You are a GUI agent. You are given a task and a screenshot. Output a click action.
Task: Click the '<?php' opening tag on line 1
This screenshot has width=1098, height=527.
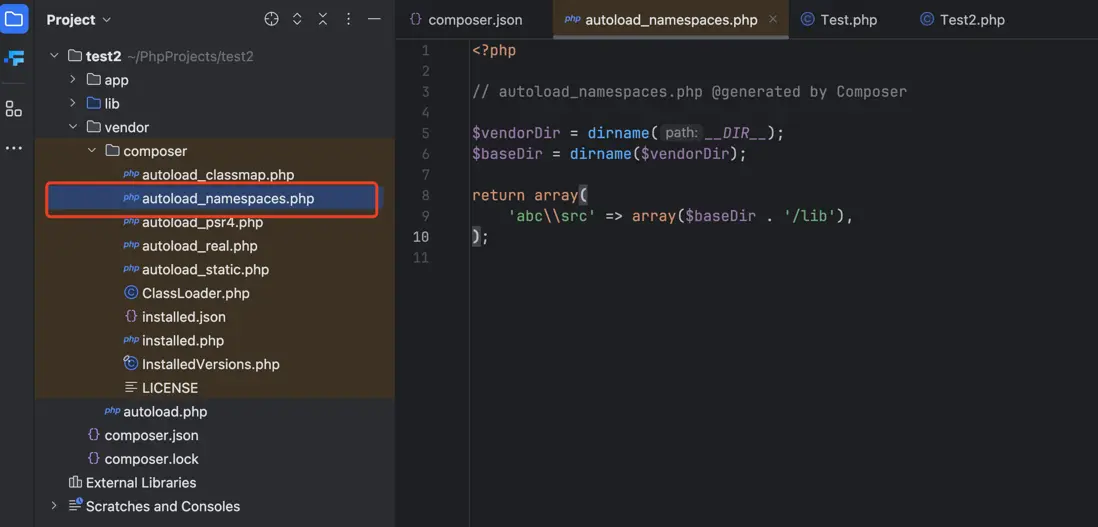[494, 50]
